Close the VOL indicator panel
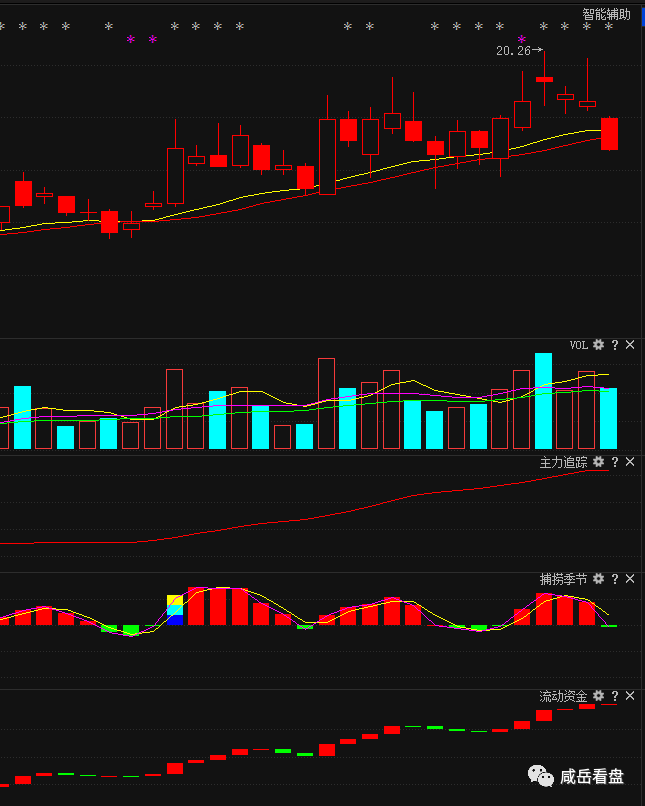The image size is (645, 806). click(x=630, y=345)
